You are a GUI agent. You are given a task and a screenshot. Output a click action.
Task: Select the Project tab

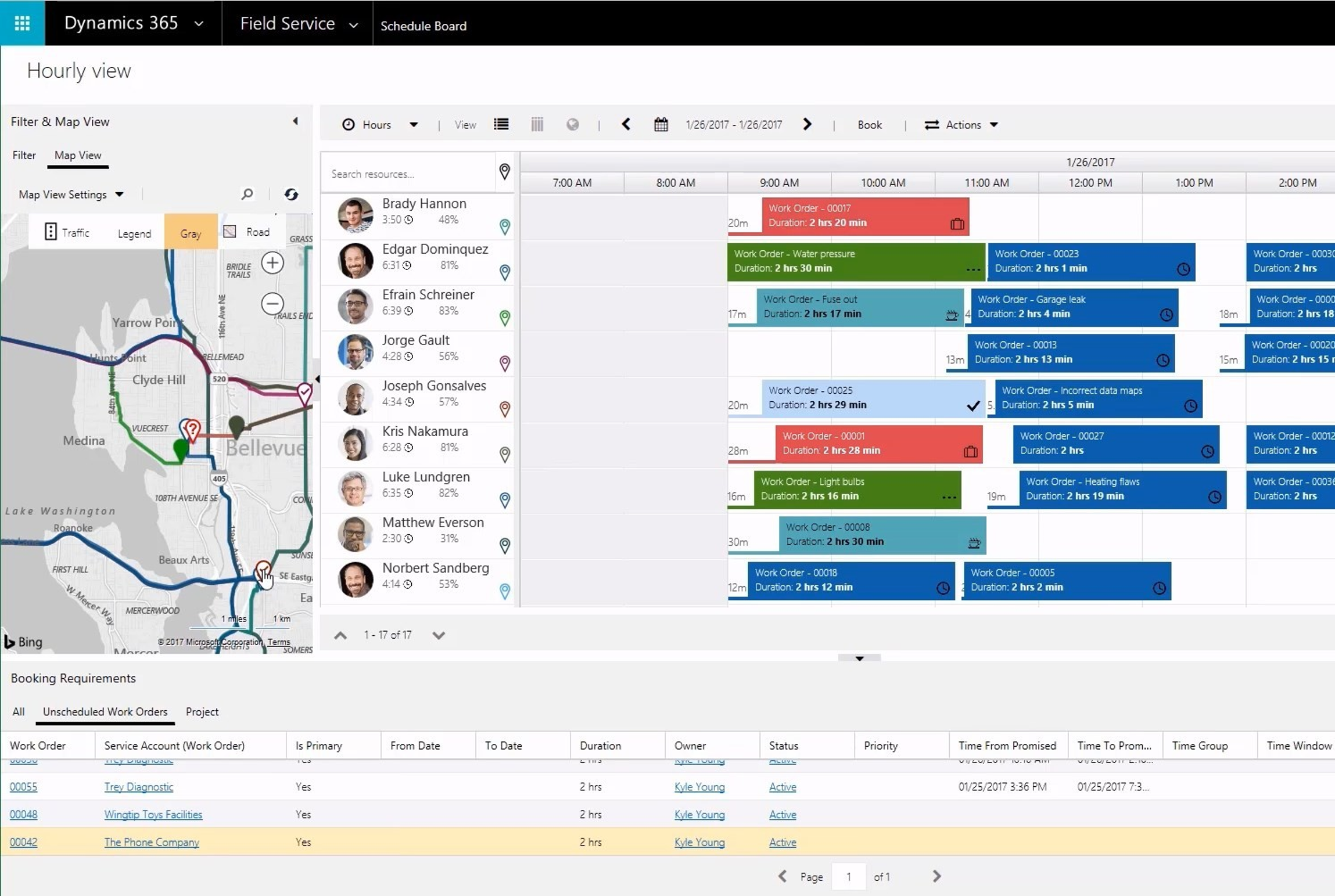202,711
